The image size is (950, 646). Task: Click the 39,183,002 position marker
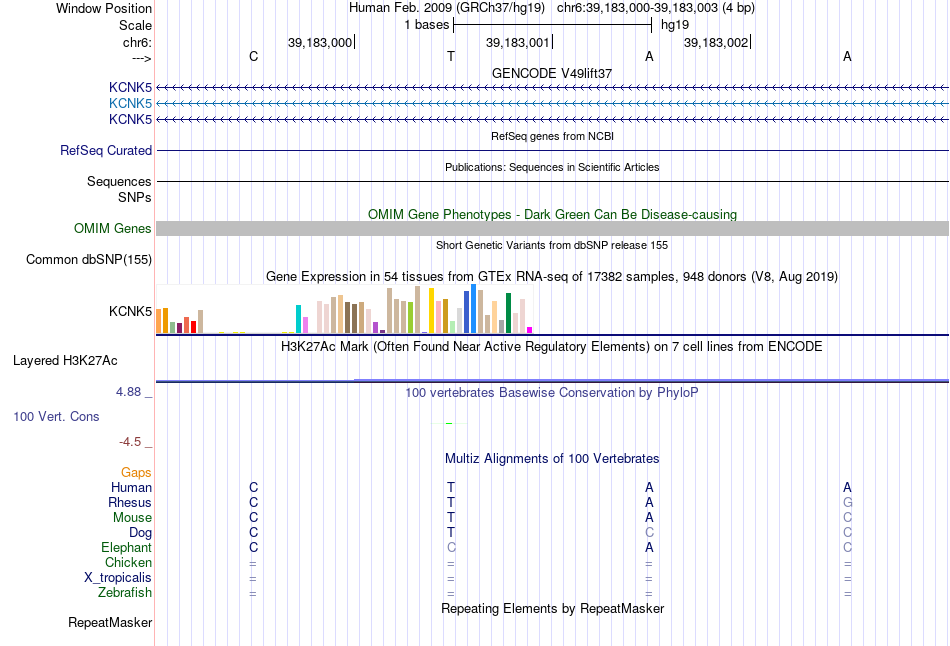[x=716, y=42]
